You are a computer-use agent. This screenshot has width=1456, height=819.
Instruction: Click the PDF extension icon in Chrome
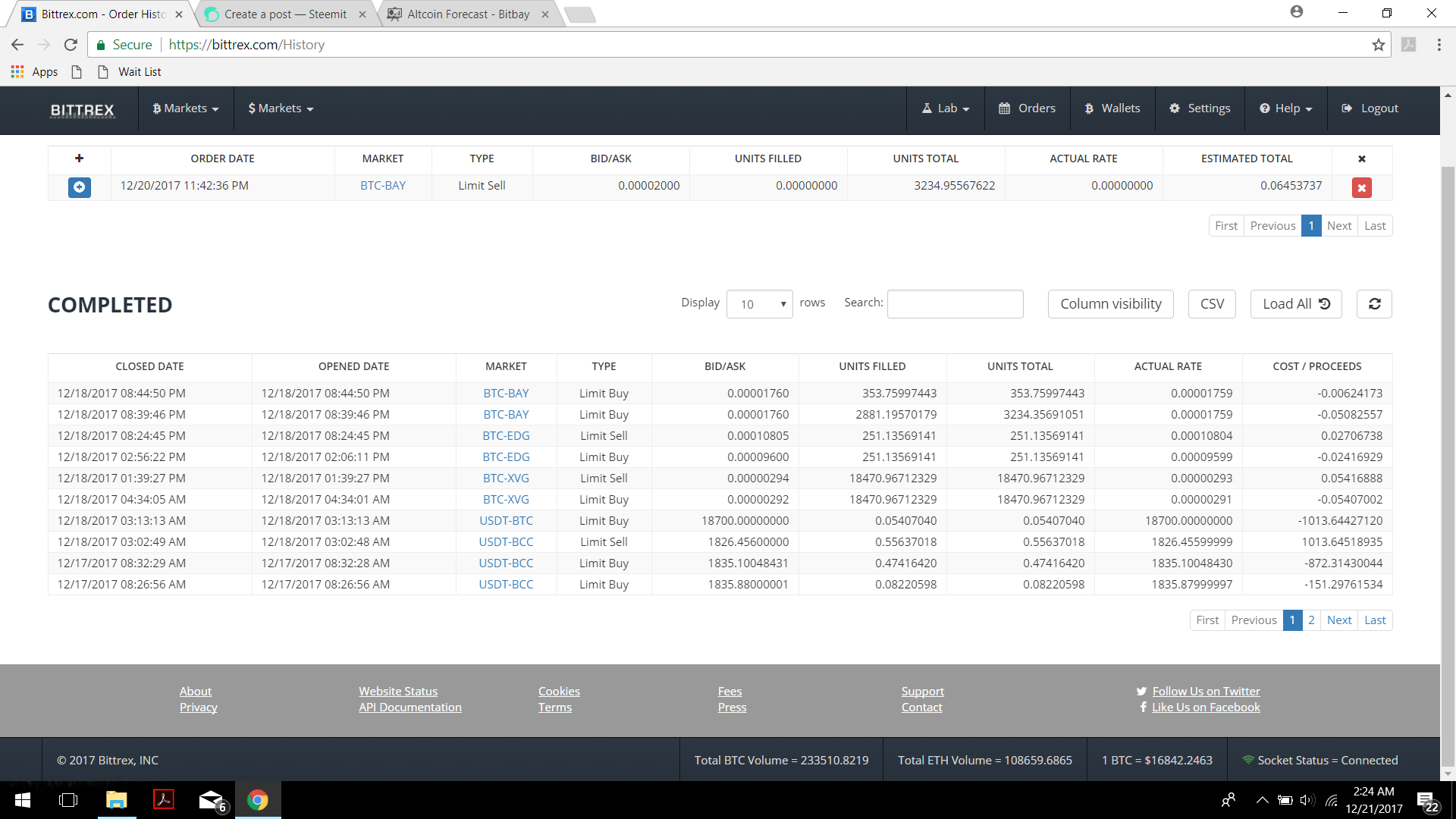coord(1408,45)
